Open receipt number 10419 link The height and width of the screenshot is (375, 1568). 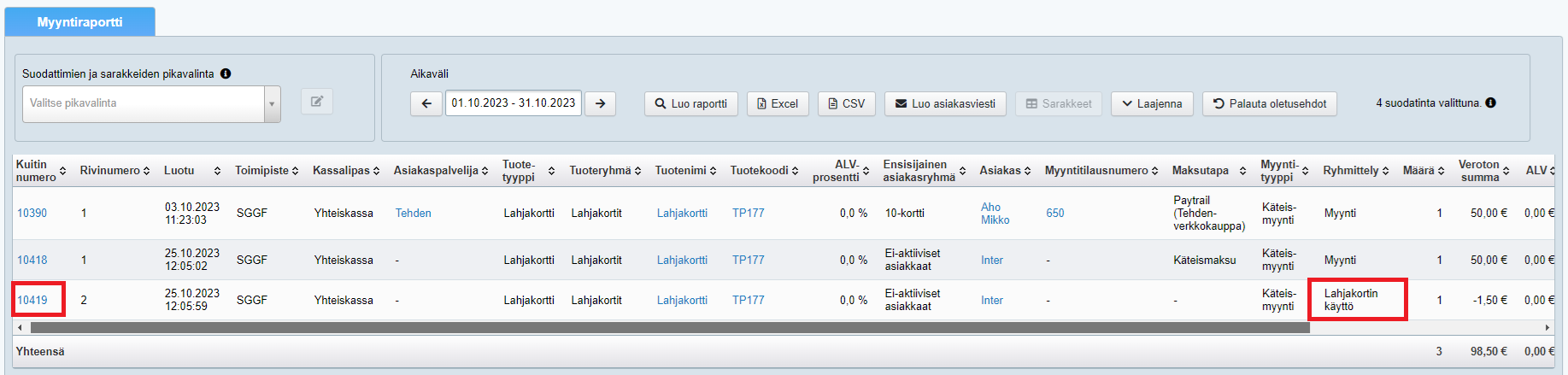32,300
